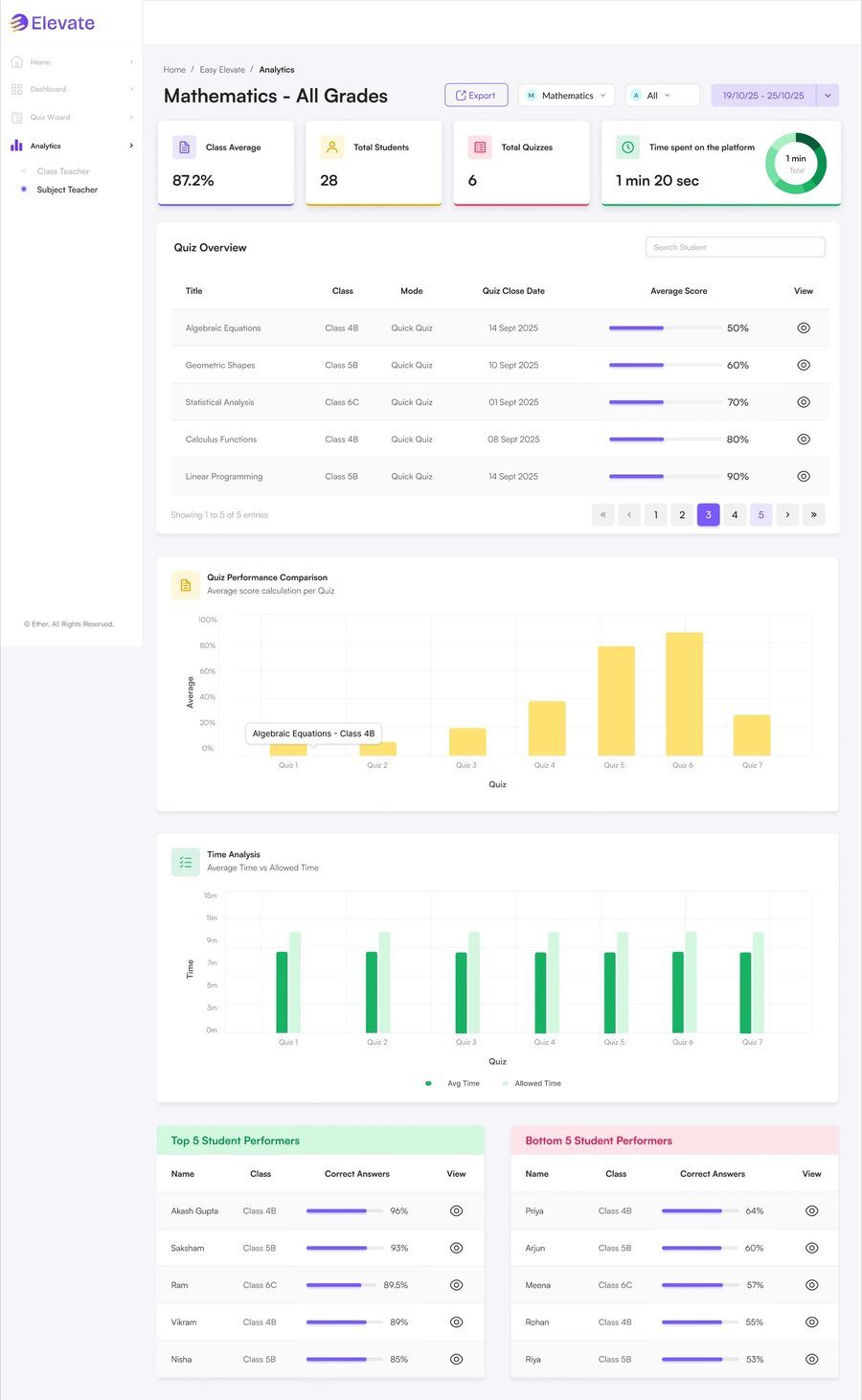Select Class Teacher submenu item
The image size is (862, 1400).
pyautogui.click(x=63, y=171)
